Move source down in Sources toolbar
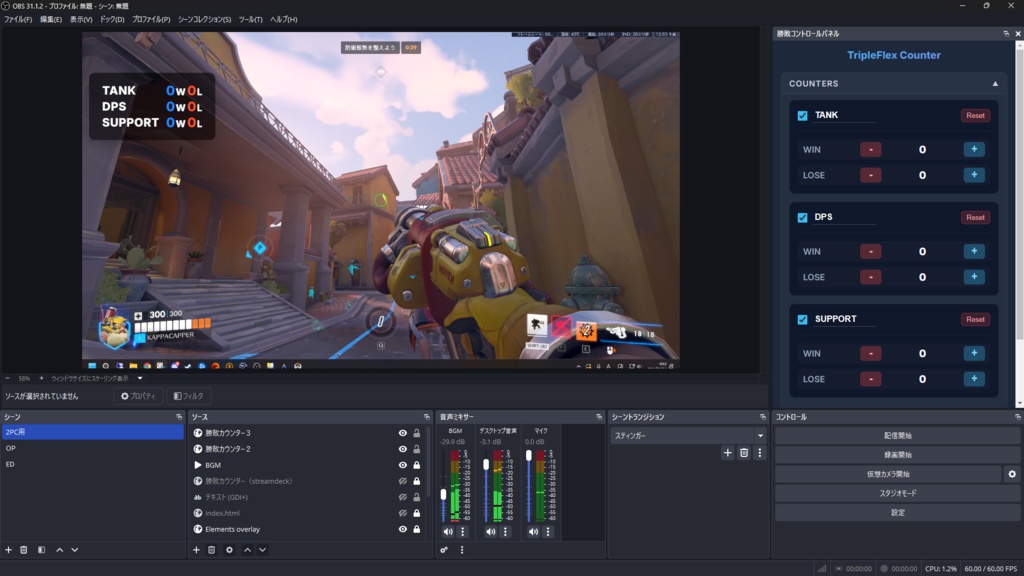This screenshot has height=576, width=1024. pyautogui.click(x=263, y=550)
